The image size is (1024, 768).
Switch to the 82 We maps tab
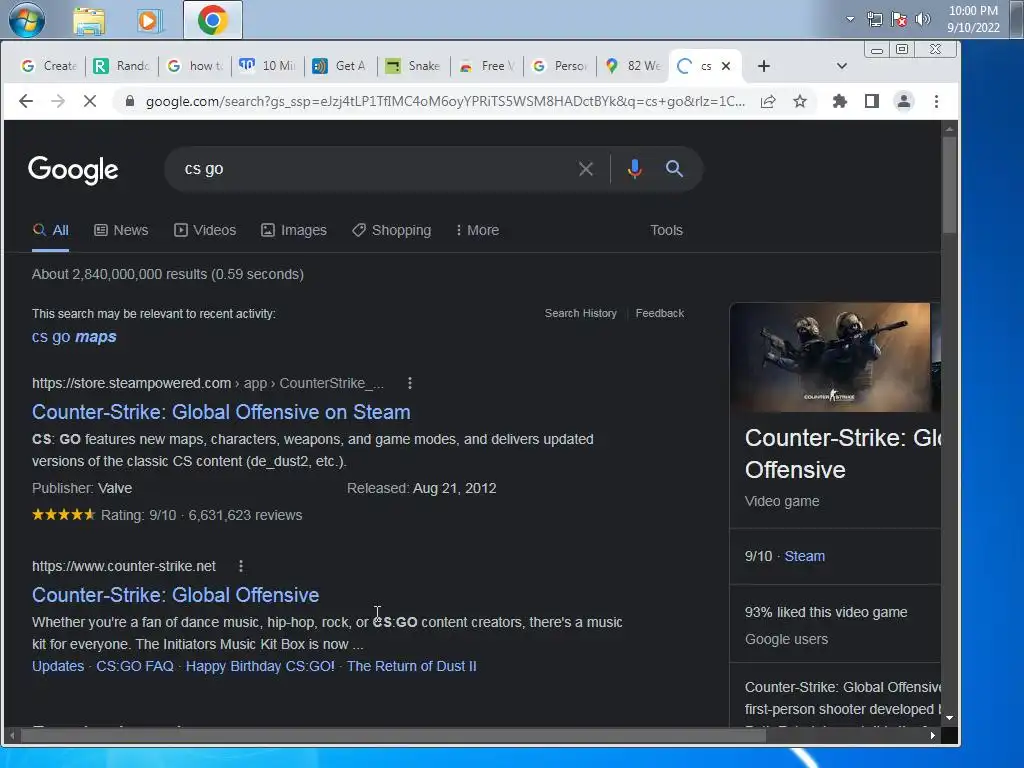pos(633,66)
